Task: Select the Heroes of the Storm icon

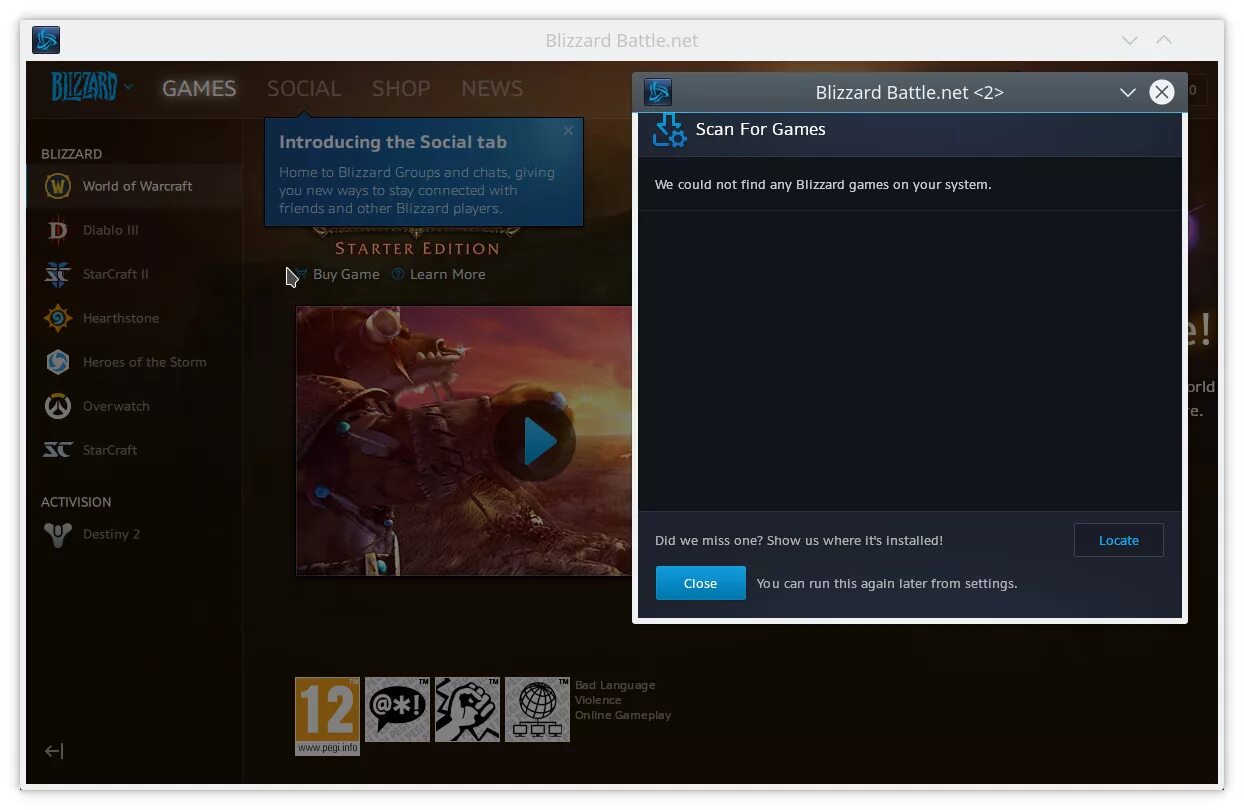Action: tap(58, 362)
